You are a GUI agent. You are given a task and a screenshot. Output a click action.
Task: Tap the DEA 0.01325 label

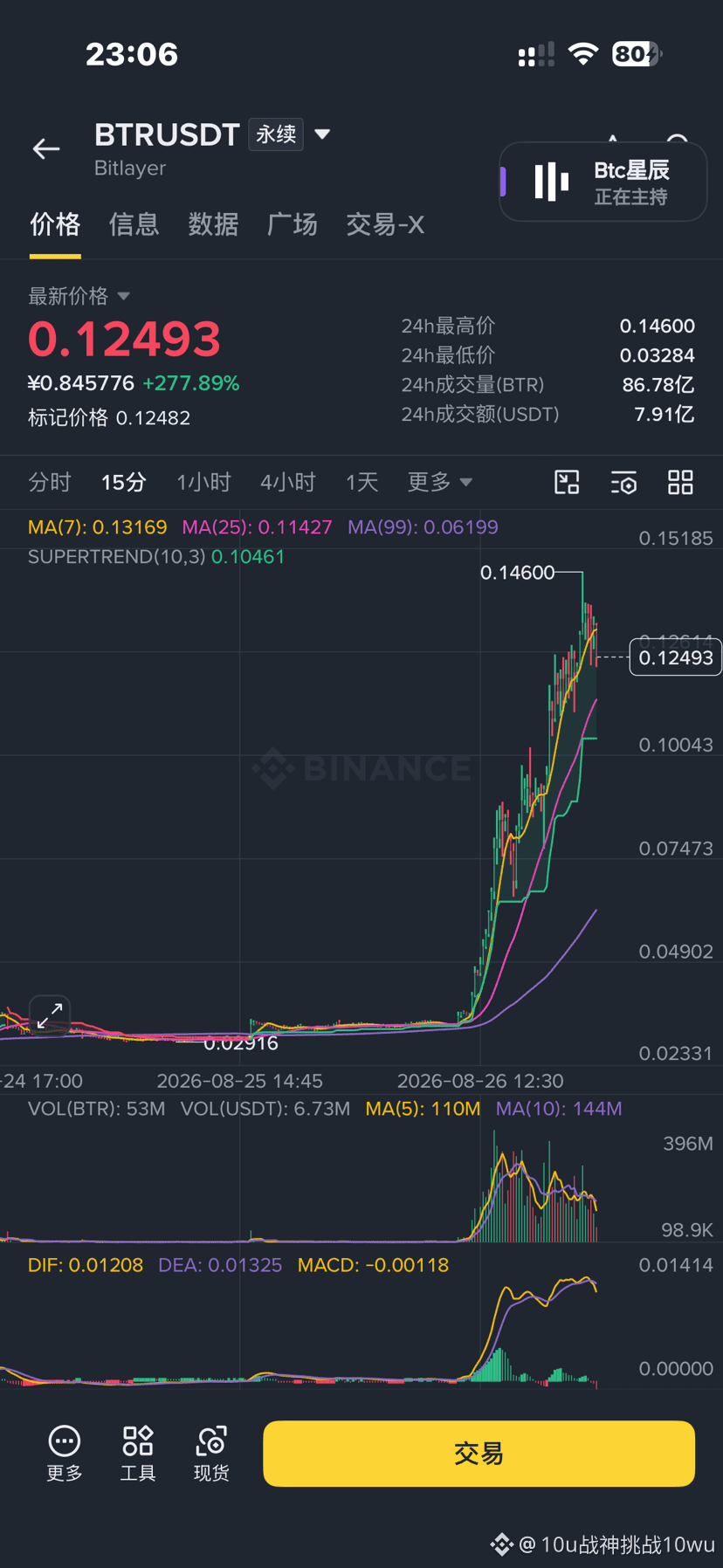coord(220,1265)
